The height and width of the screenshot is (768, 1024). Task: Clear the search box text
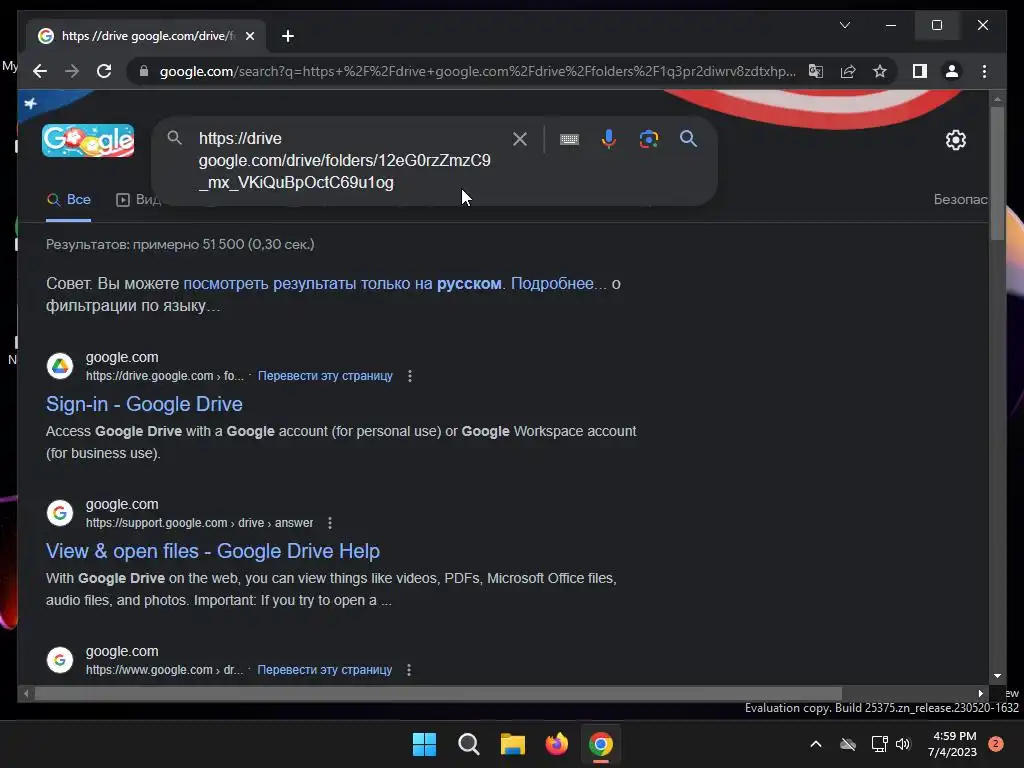(x=520, y=138)
